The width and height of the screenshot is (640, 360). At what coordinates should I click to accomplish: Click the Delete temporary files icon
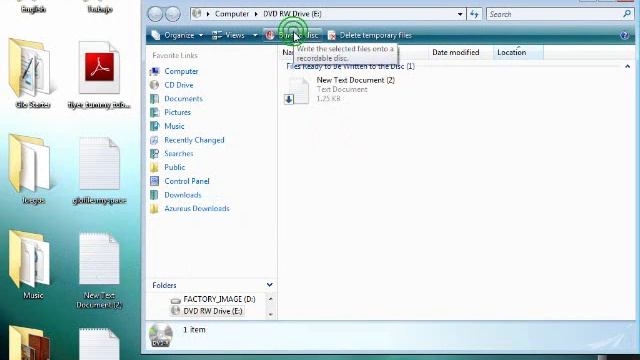pyautogui.click(x=332, y=36)
